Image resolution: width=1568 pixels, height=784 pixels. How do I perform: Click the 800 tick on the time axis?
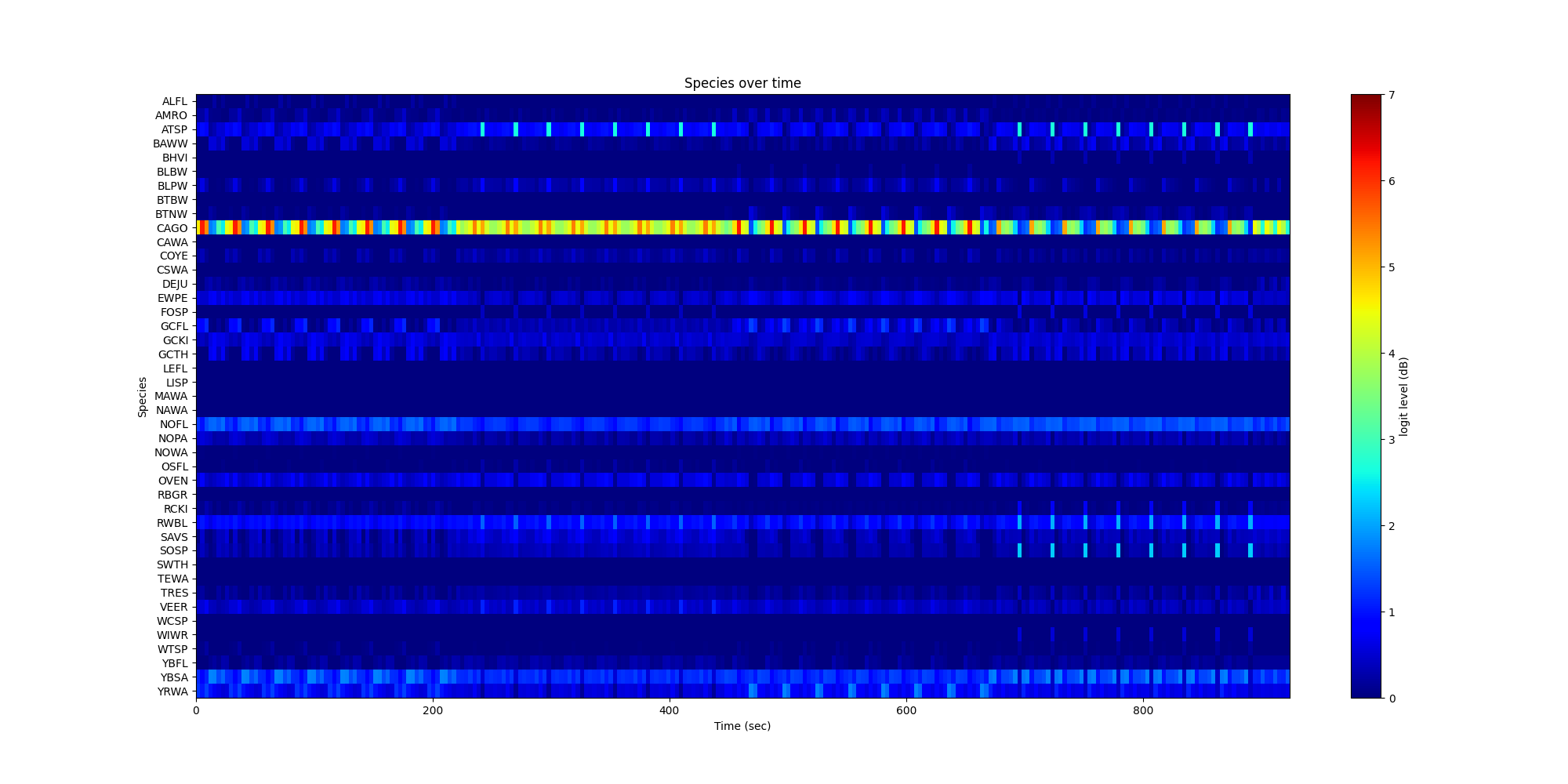[1142, 711]
